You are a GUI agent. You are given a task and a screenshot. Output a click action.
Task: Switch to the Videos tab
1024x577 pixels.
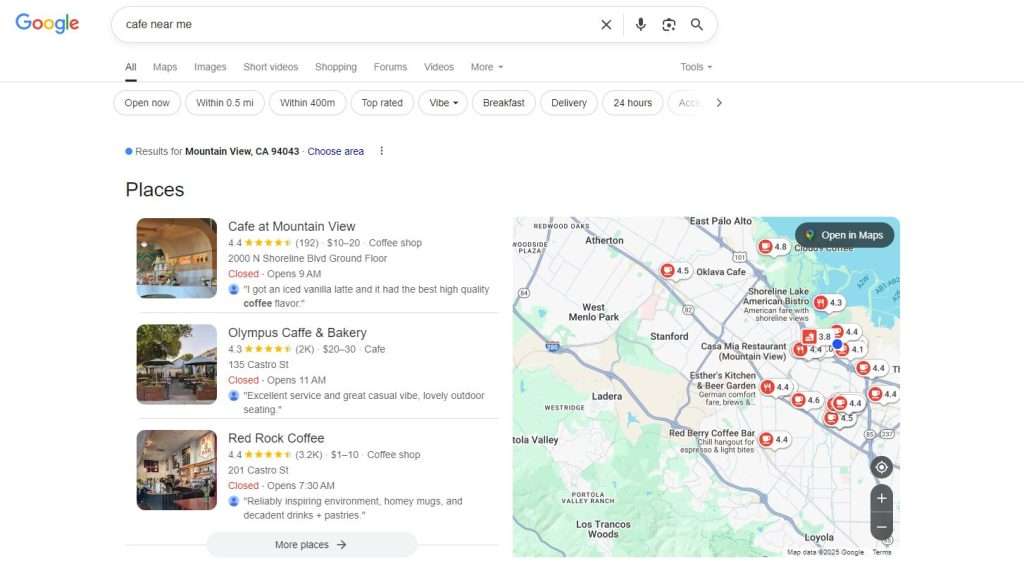pos(438,67)
